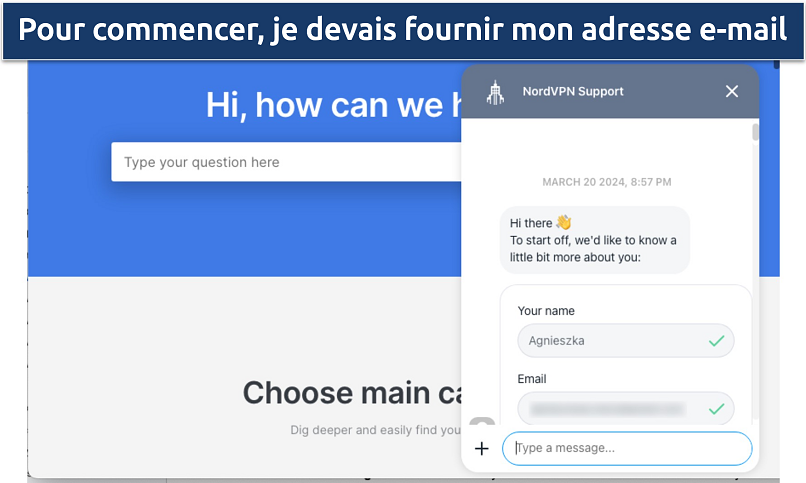Click the 'NordVPN Support' header title
806x483 pixels.
[573, 91]
